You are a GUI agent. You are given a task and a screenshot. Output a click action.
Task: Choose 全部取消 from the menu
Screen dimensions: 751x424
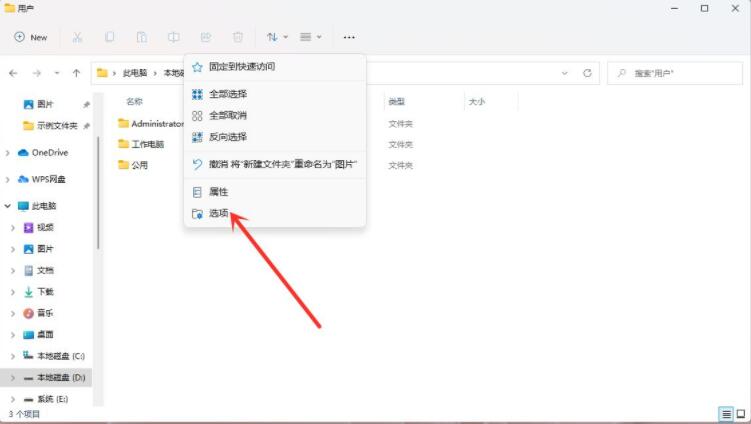pyautogui.click(x=275, y=115)
